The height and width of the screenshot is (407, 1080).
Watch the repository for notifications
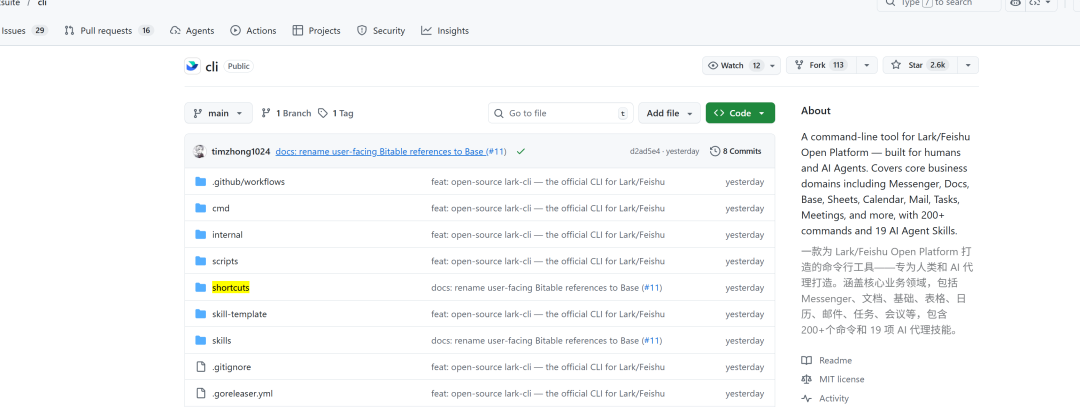[726, 65]
